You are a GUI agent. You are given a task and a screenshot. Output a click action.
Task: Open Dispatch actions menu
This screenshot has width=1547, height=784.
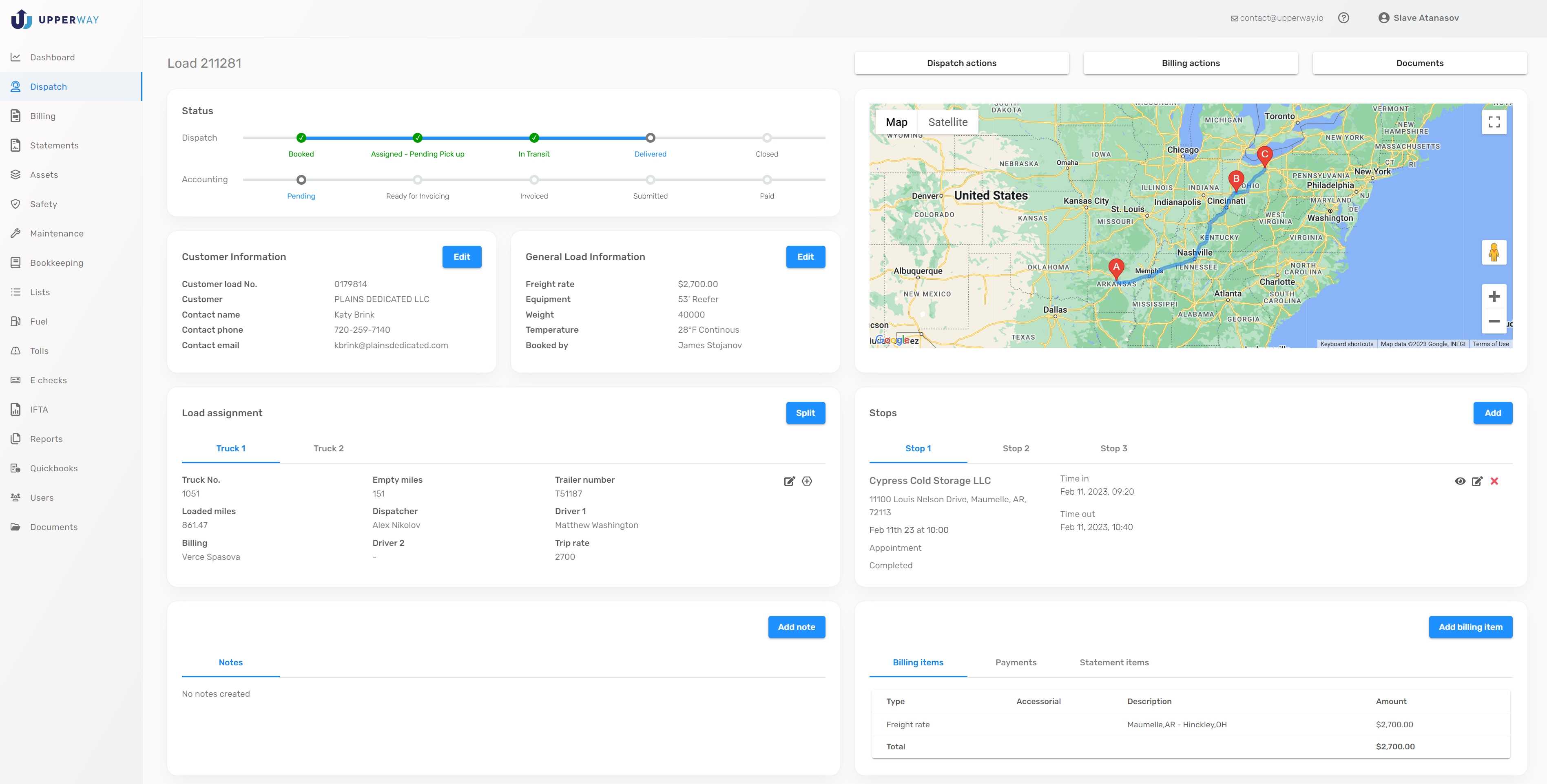[961, 63]
